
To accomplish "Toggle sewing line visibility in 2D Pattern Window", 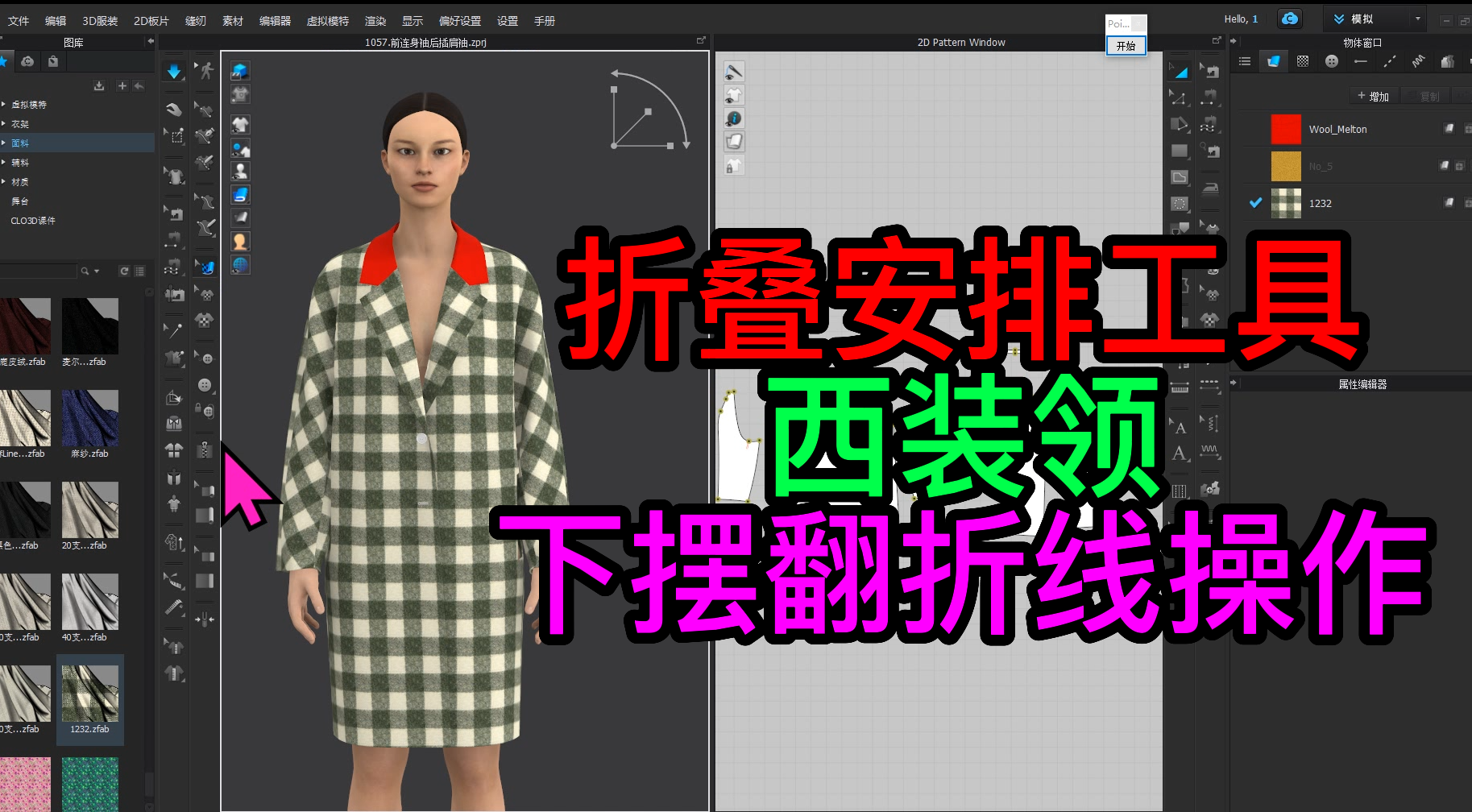I will [x=734, y=71].
